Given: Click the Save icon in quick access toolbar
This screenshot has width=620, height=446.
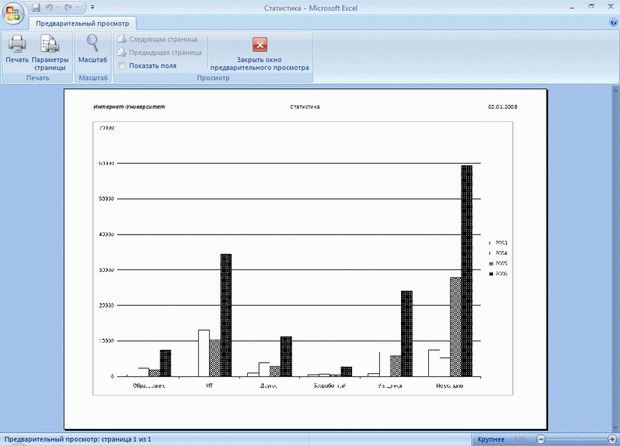Looking at the screenshot, I should [34, 7].
